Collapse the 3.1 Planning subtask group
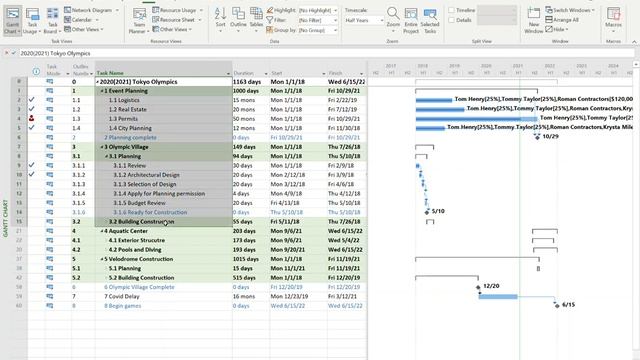 (x=107, y=156)
